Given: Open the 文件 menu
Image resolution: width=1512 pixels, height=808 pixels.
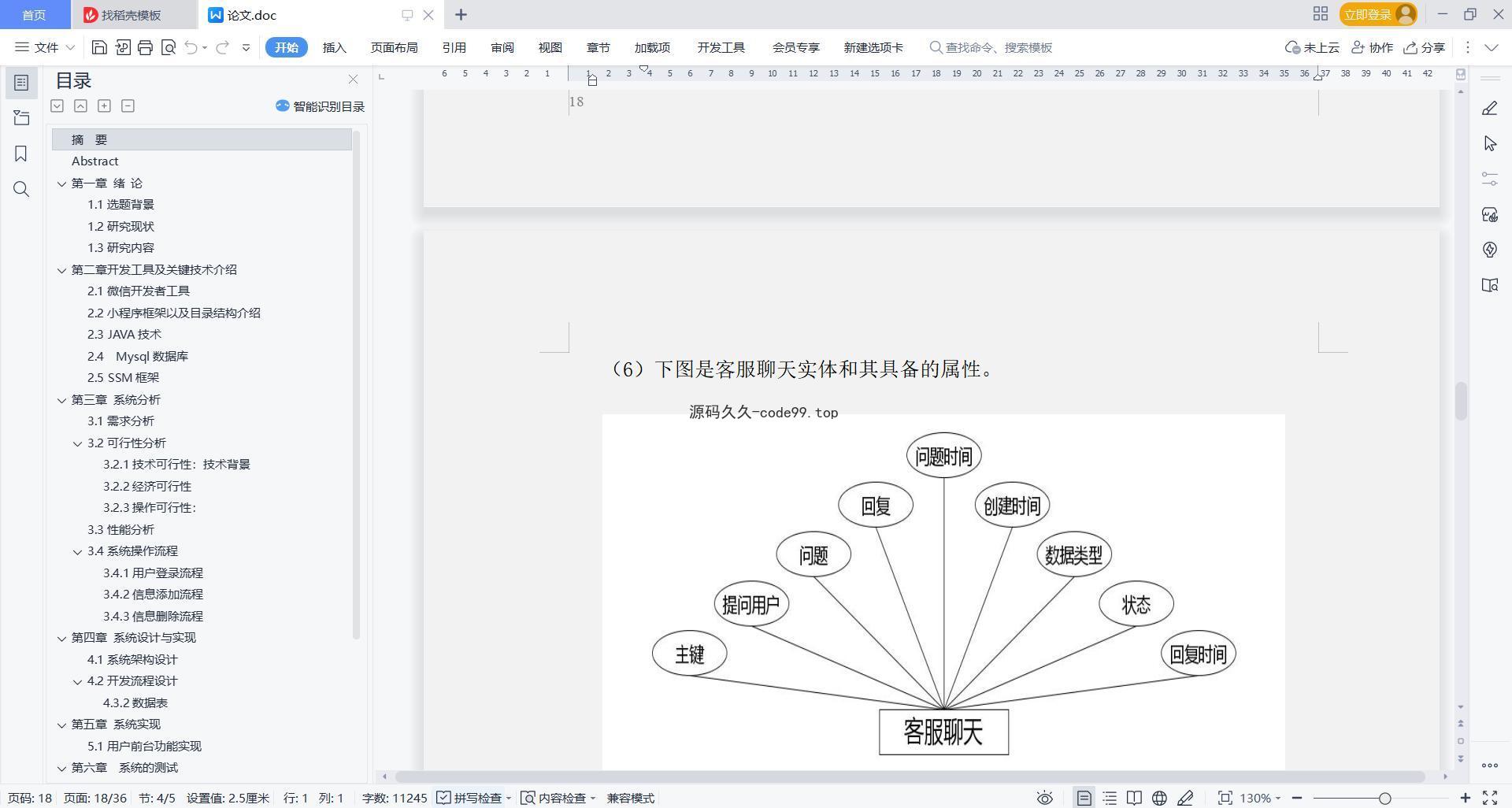Looking at the screenshot, I should (45, 47).
